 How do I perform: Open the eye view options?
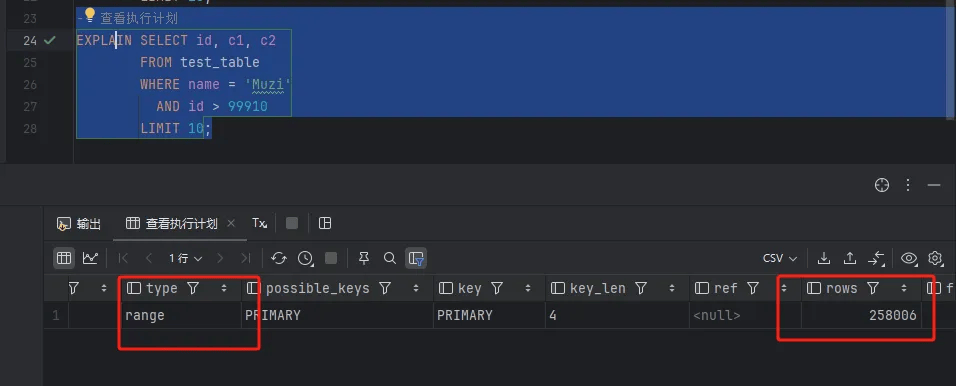(909, 259)
